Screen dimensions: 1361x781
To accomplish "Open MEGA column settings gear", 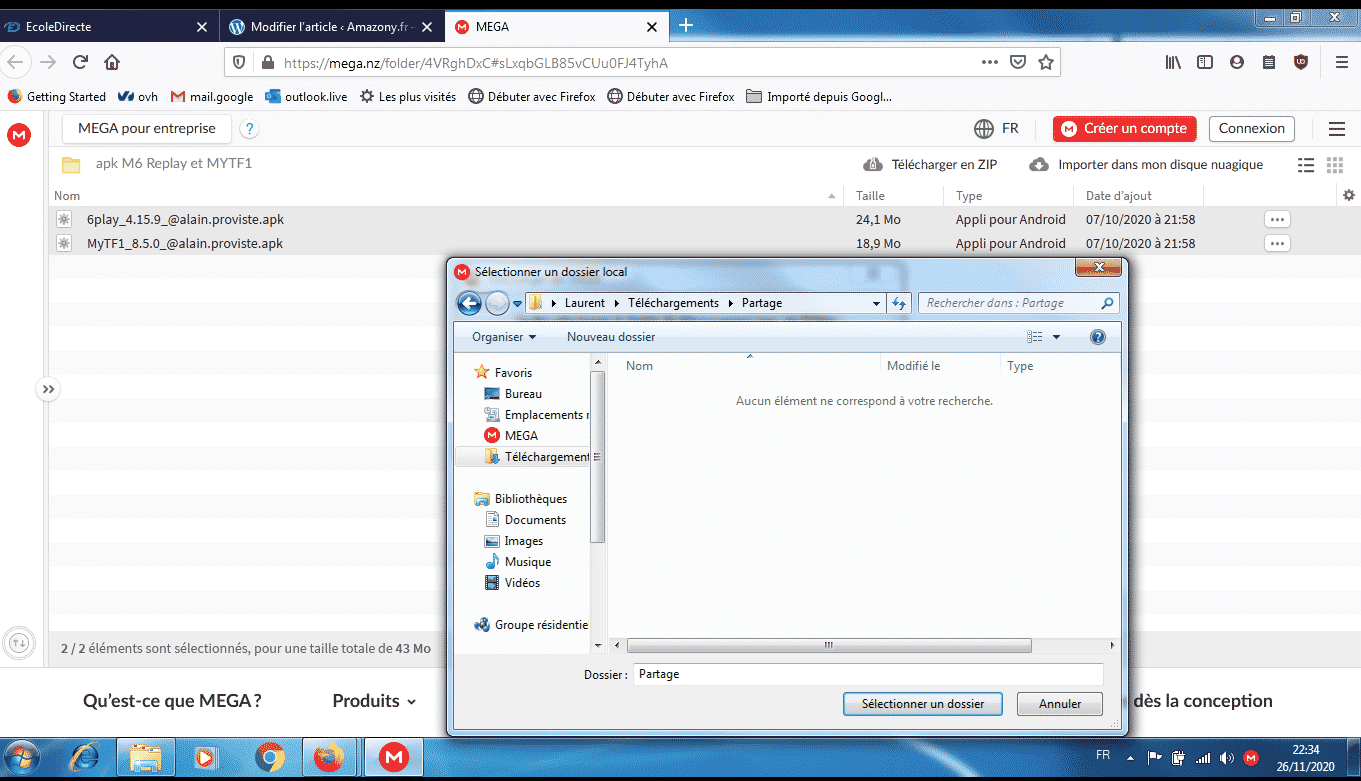I will [1349, 195].
